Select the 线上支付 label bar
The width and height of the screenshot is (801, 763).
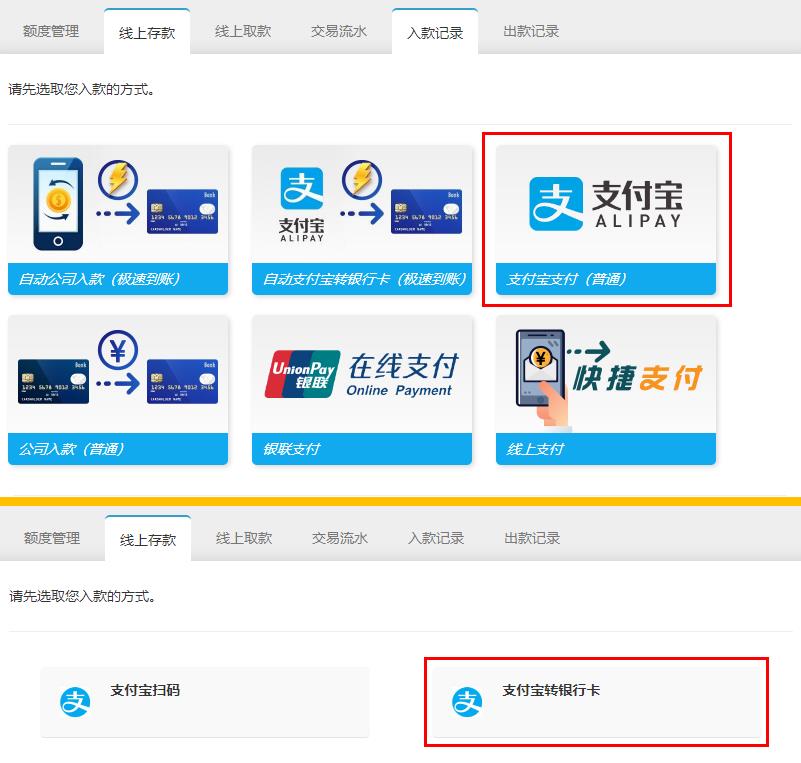coord(606,449)
